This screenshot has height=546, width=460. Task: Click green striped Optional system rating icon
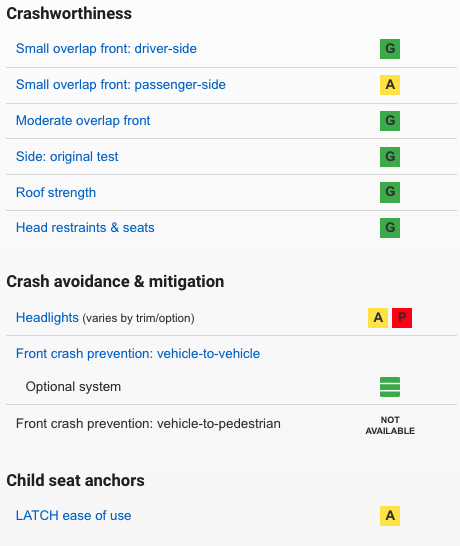click(x=390, y=387)
